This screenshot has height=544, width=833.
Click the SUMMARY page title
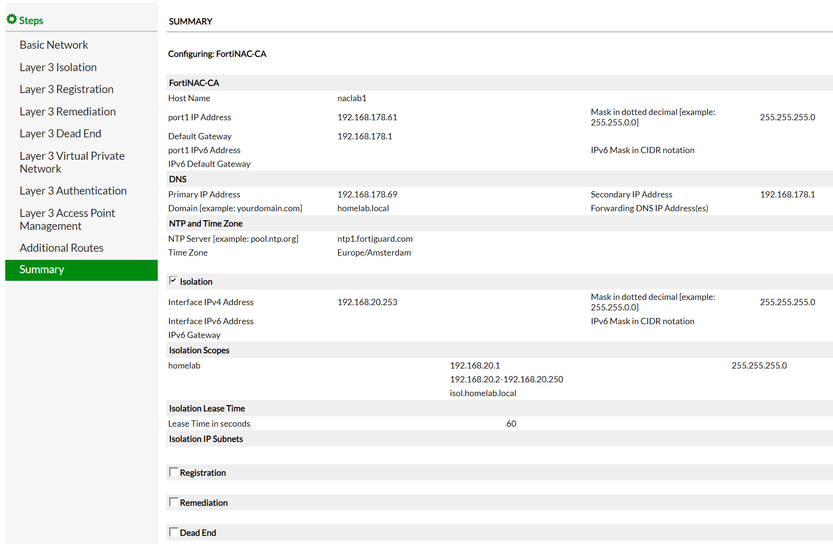pos(190,22)
